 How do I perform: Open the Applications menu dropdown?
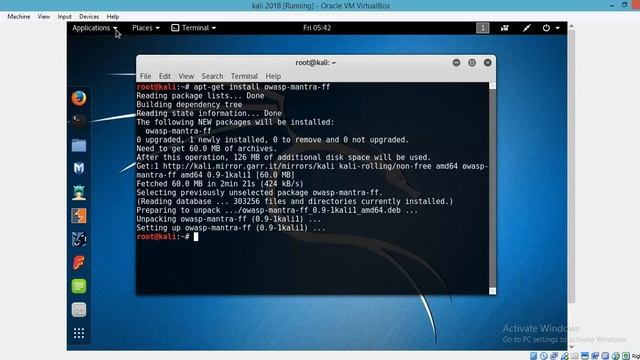[x=95, y=28]
